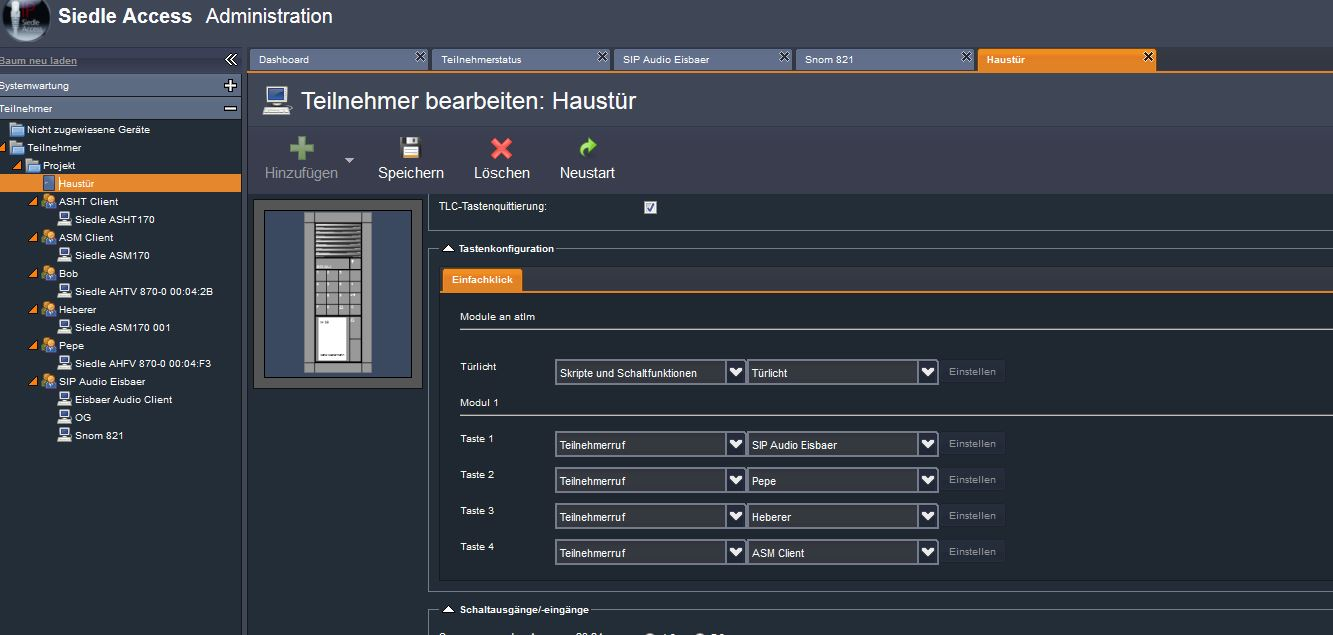Viewport: 1333px width, 635px height.
Task: Open the Skripte und Schaltfunktionen dropdown
Action: point(736,372)
